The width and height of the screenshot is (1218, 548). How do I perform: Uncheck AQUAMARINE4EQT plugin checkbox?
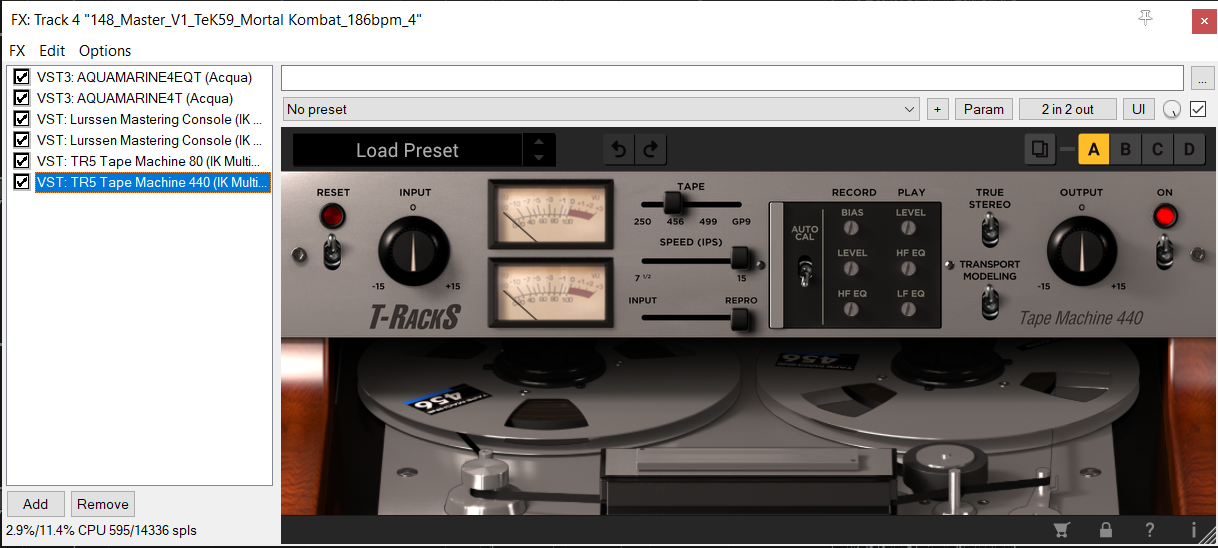pyautogui.click(x=21, y=77)
